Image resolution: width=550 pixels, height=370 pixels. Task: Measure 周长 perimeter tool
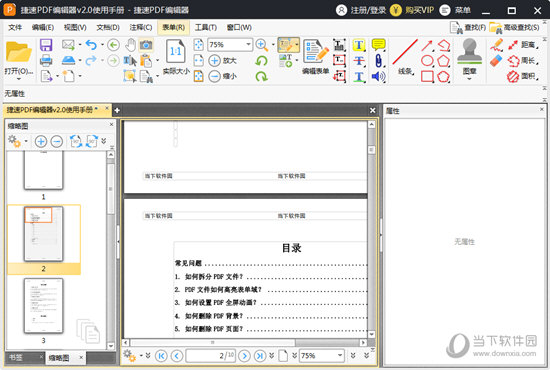point(523,61)
